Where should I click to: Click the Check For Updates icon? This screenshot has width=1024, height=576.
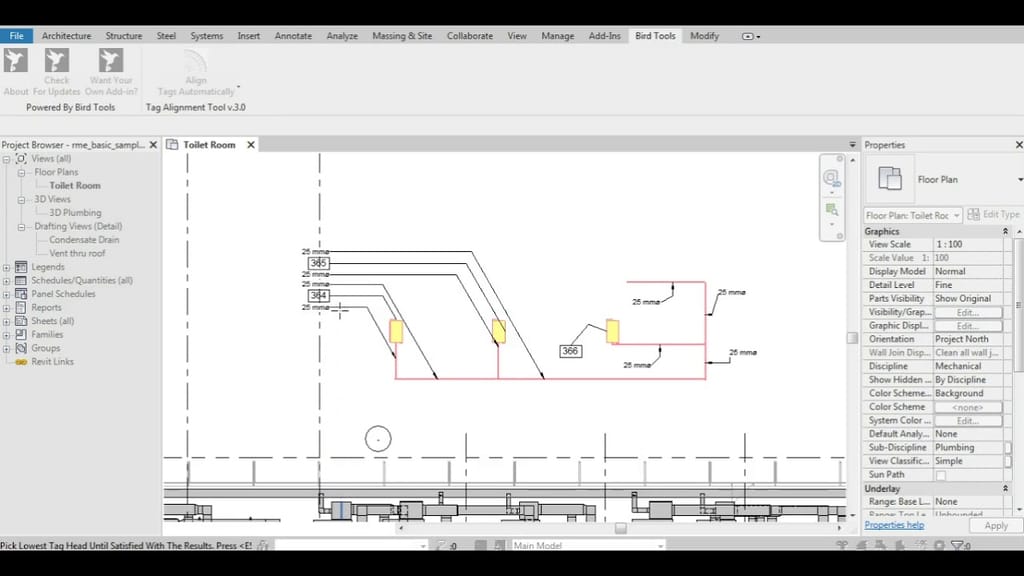click(56, 62)
